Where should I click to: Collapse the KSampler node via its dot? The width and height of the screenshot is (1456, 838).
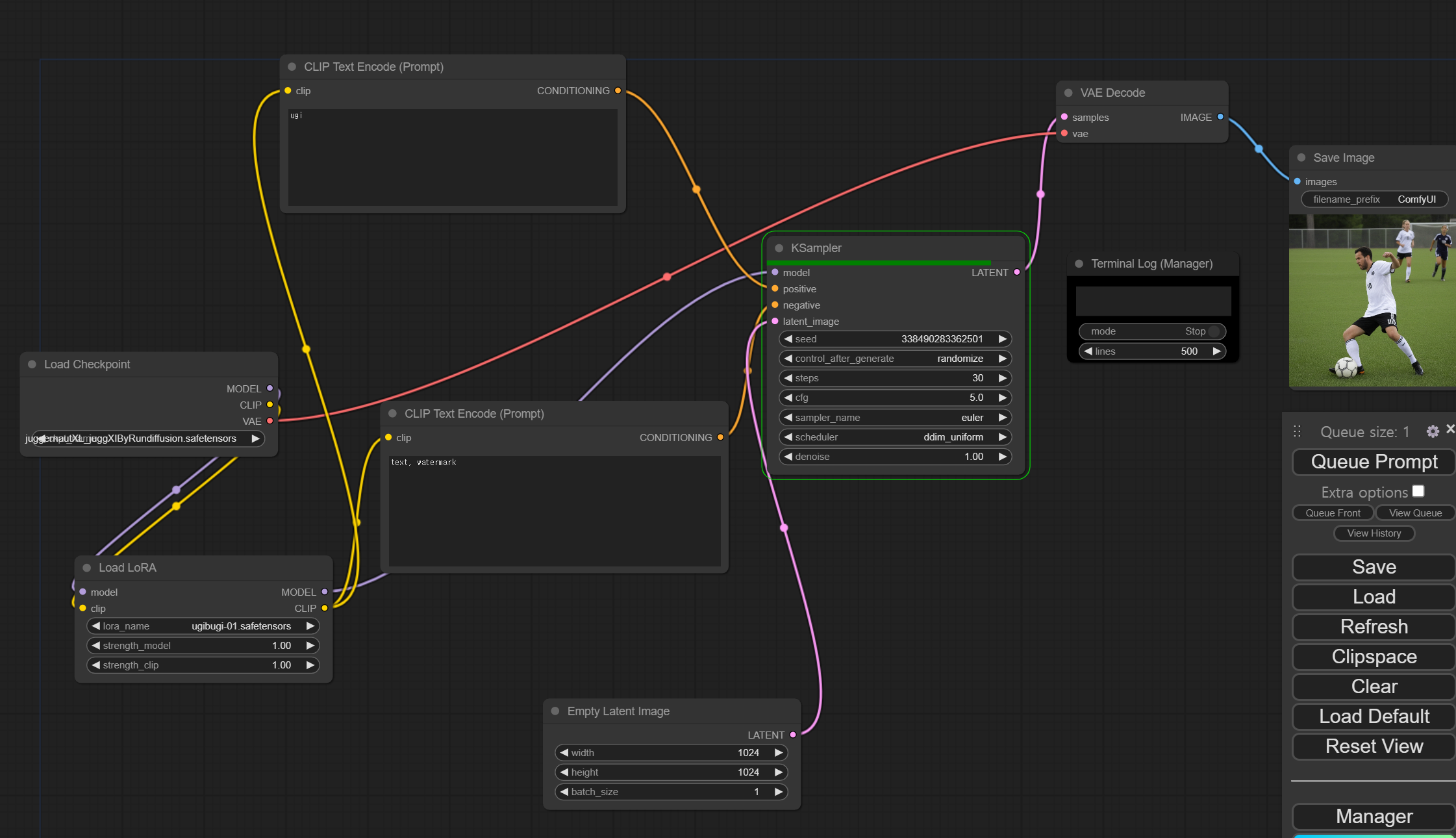click(779, 248)
